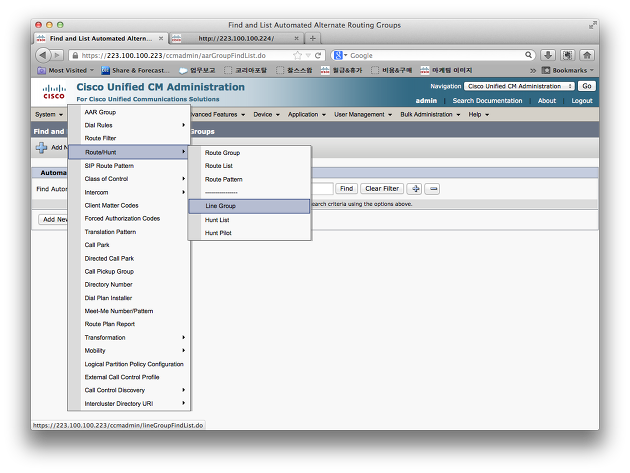The height and width of the screenshot is (473, 630).
Task: Expand Dial Rules submenu
Action: pos(129,125)
